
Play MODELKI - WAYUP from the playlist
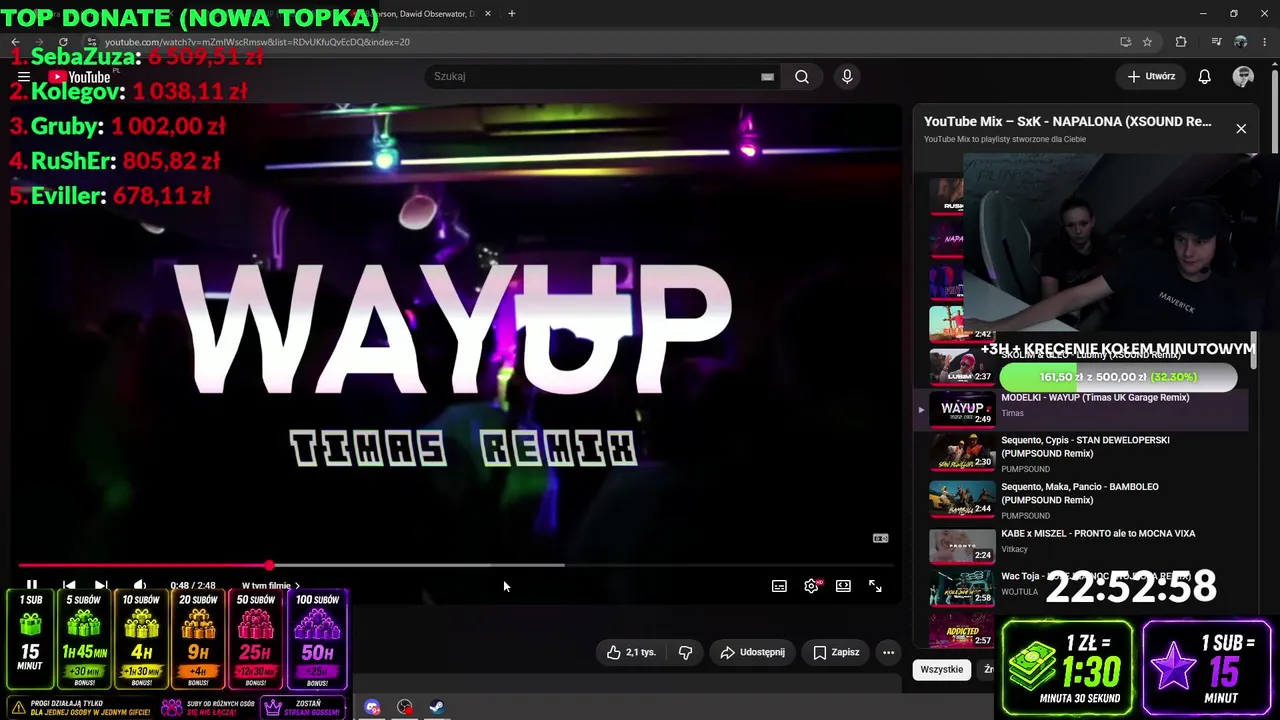point(1095,398)
